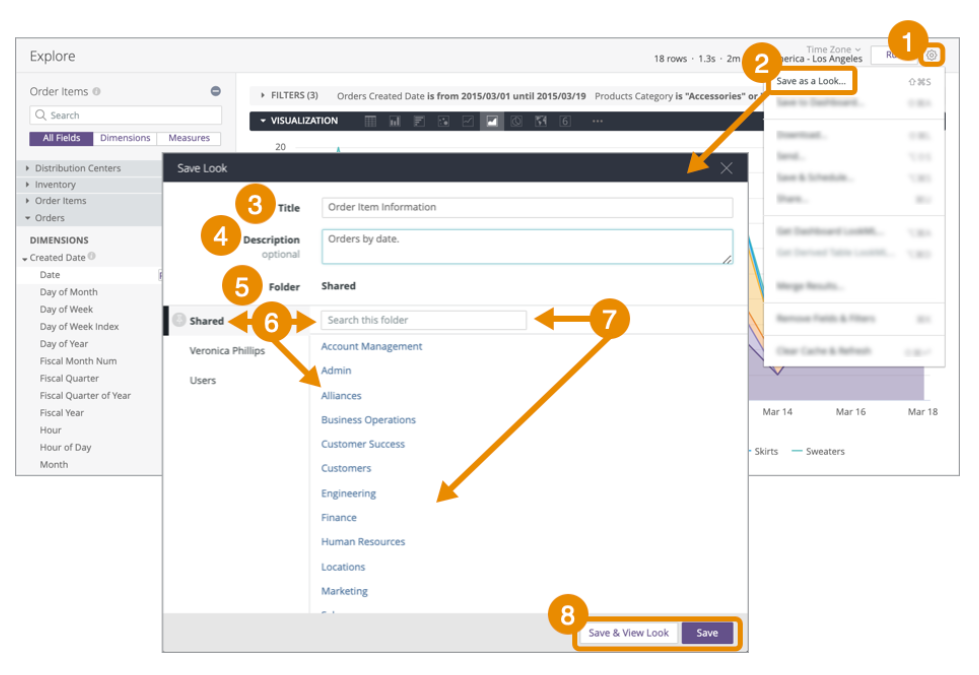
Task: Click the Order Items collapse circle icon
Action: pyautogui.click(x=215, y=91)
